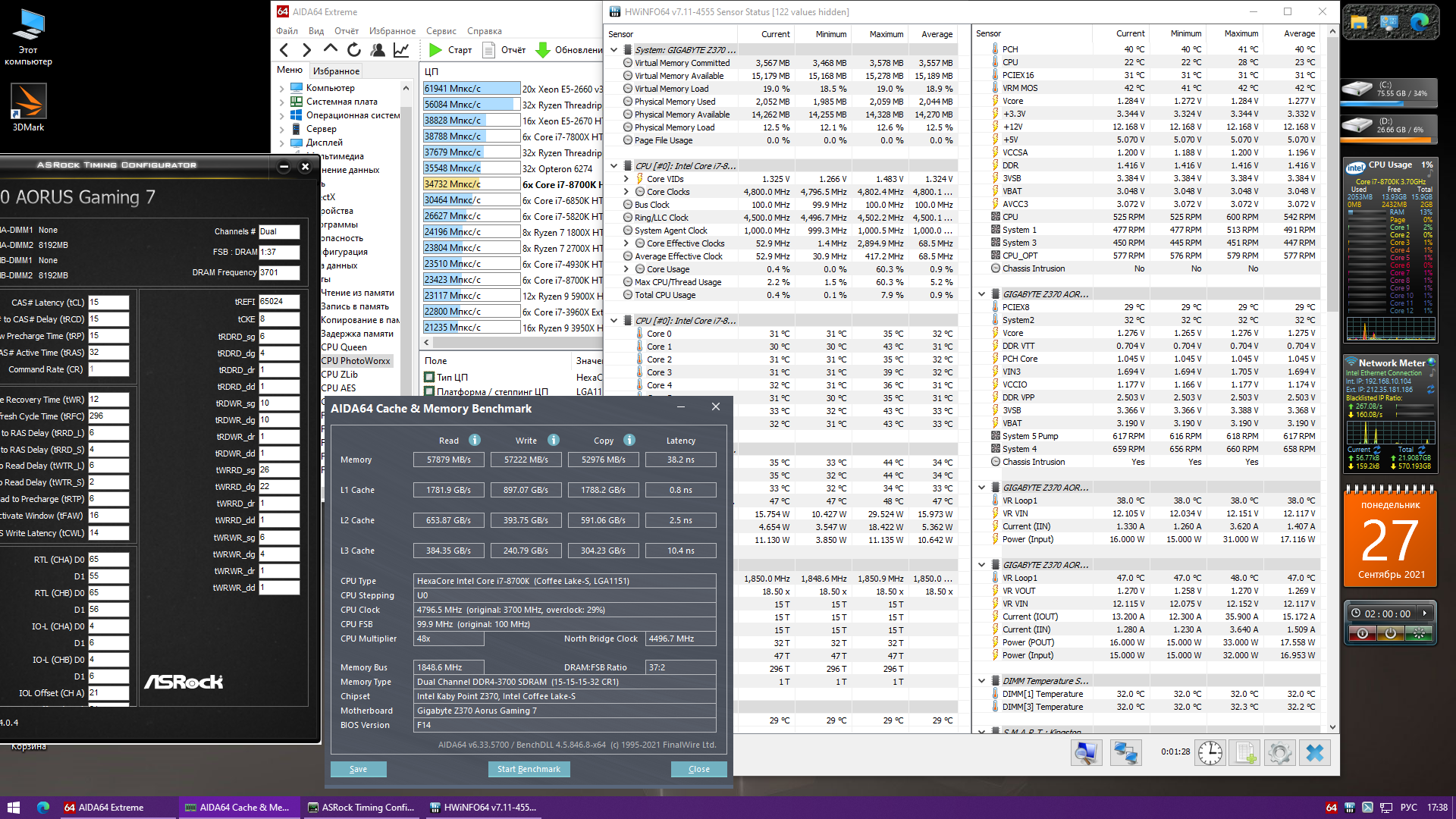The image size is (1456, 819).
Task: Click the green Старт play button
Action: 435,50
